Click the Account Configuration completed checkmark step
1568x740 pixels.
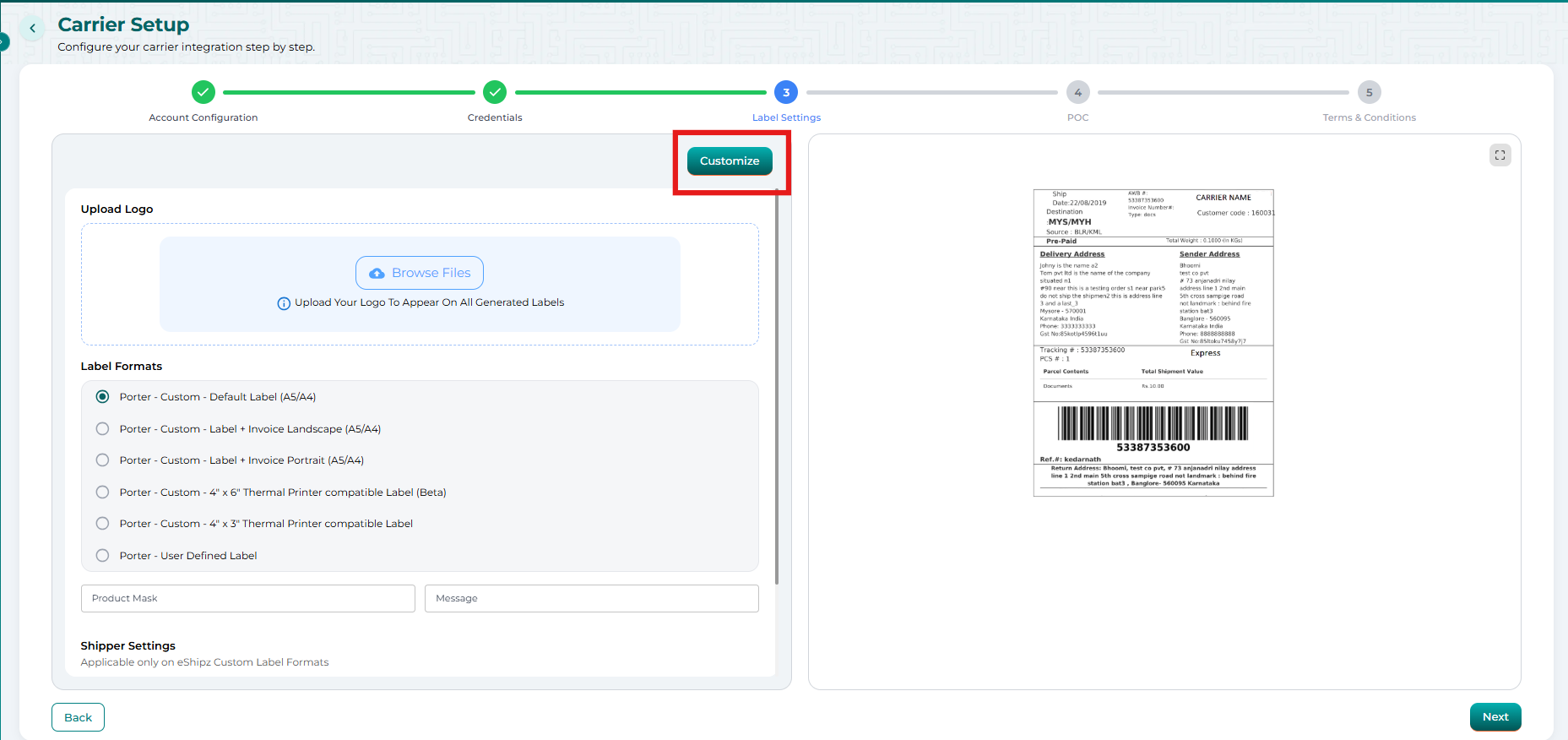(203, 92)
